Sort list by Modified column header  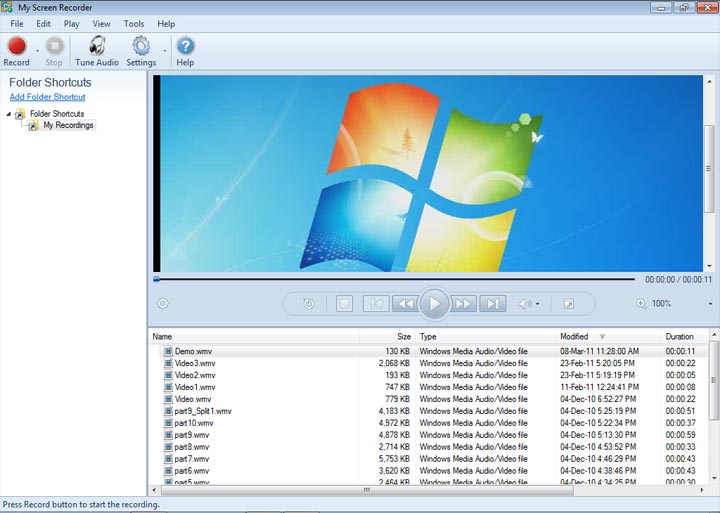click(x=574, y=337)
